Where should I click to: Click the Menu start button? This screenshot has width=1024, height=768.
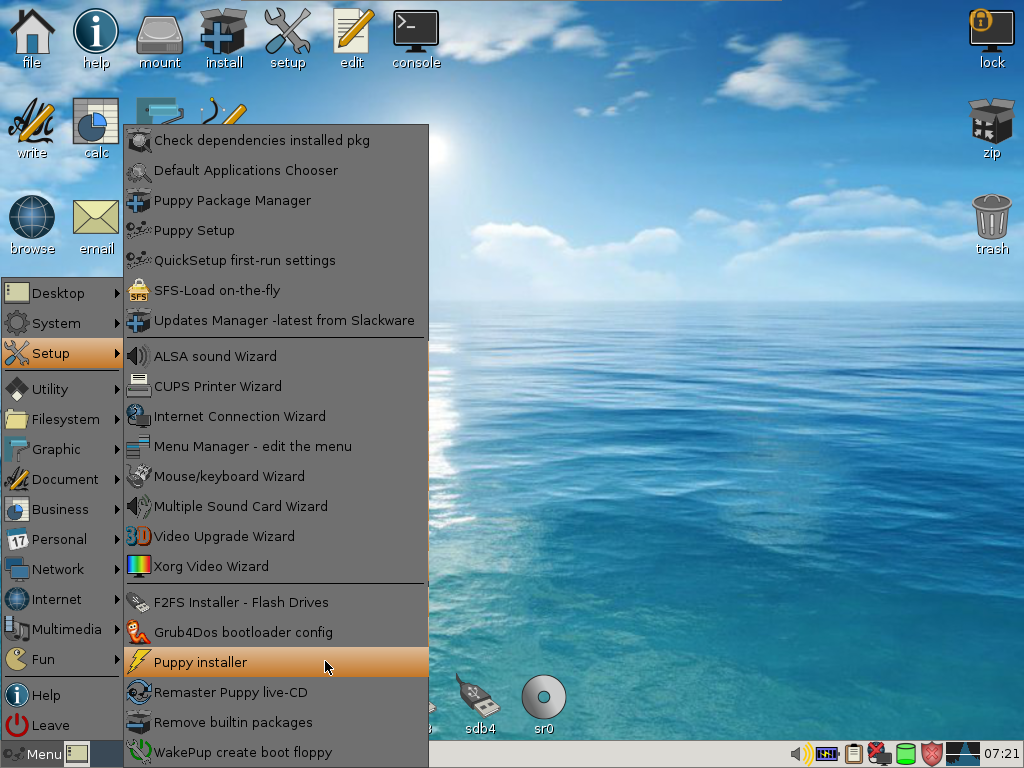coord(32,754)
